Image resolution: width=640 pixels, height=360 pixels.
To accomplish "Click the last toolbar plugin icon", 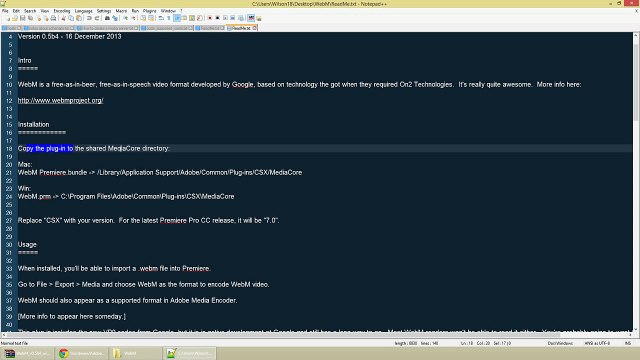I will point(258,18).
